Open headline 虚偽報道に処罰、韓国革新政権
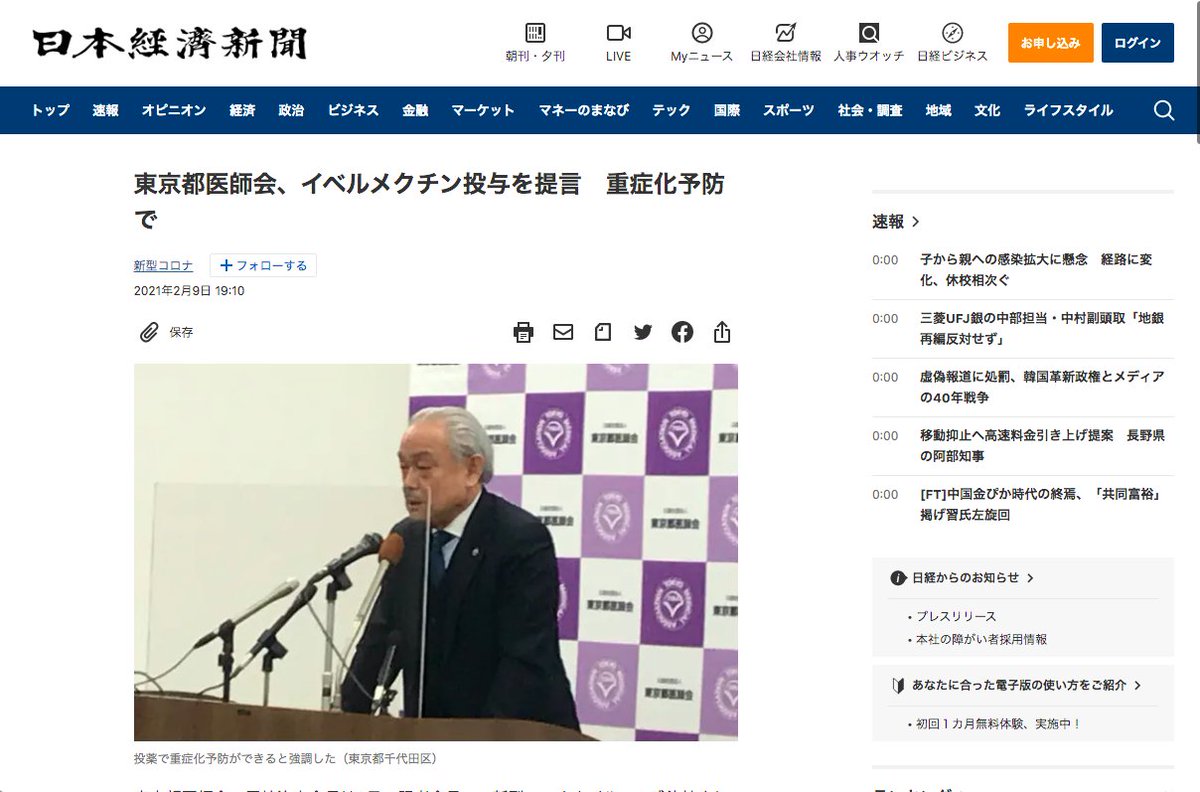 [1043, 387]
